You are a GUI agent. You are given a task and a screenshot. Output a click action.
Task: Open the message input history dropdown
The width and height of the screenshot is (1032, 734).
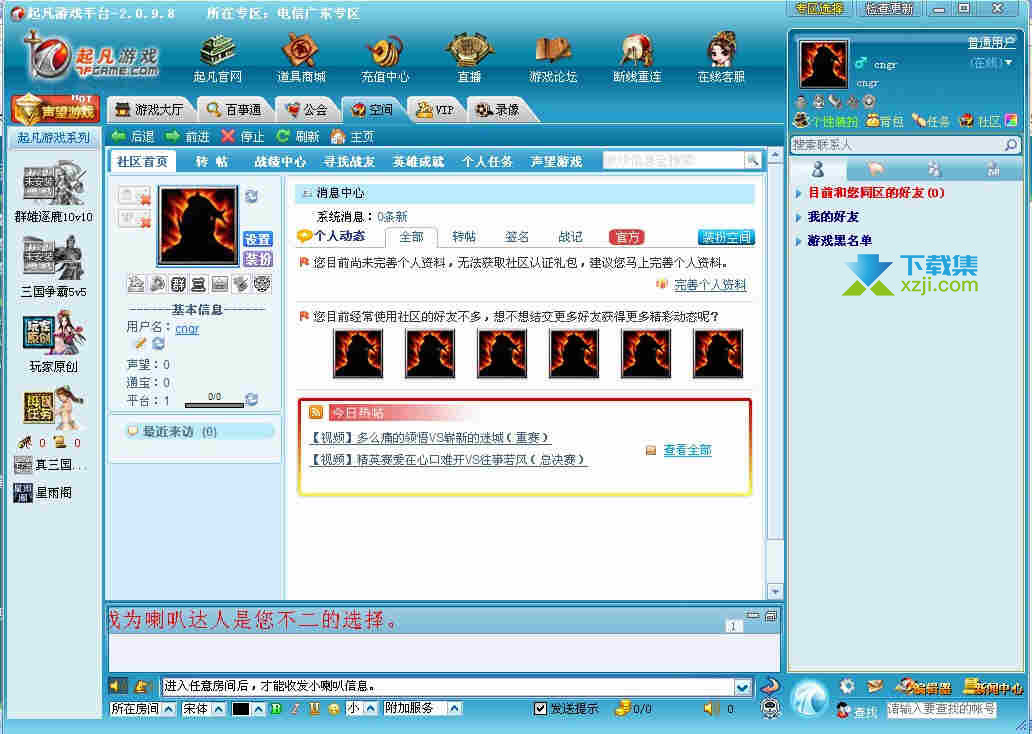click(743, 687)
